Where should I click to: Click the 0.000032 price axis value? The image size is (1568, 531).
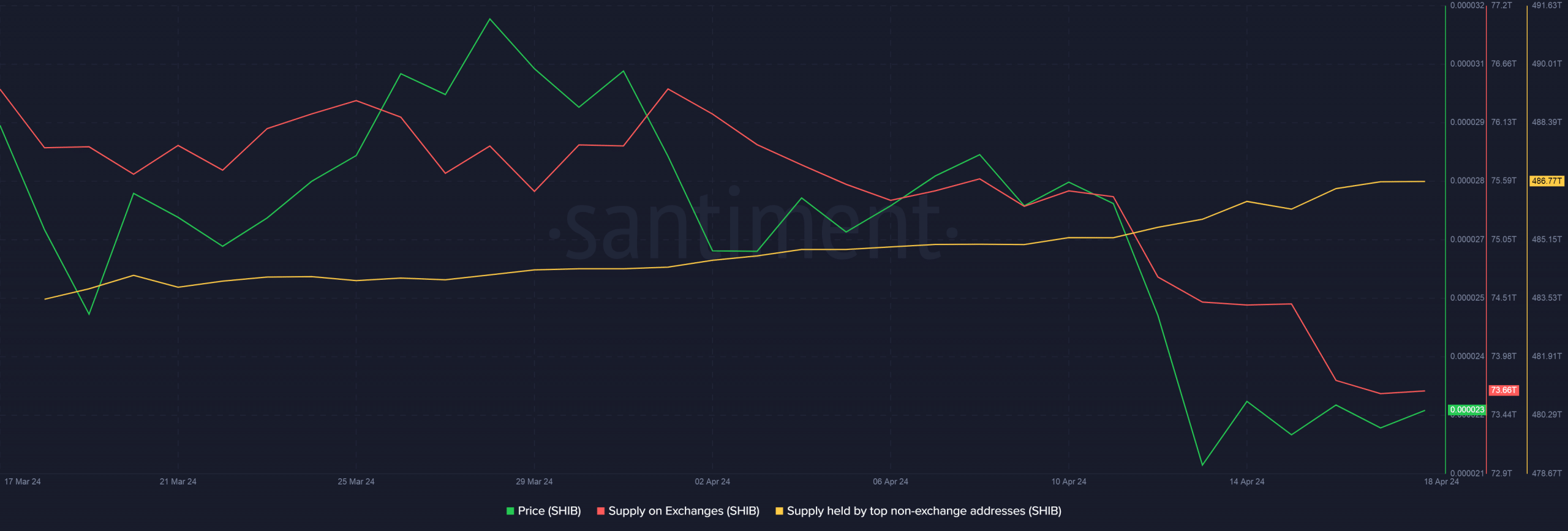pyautogui.click(x=1467, y=6)
